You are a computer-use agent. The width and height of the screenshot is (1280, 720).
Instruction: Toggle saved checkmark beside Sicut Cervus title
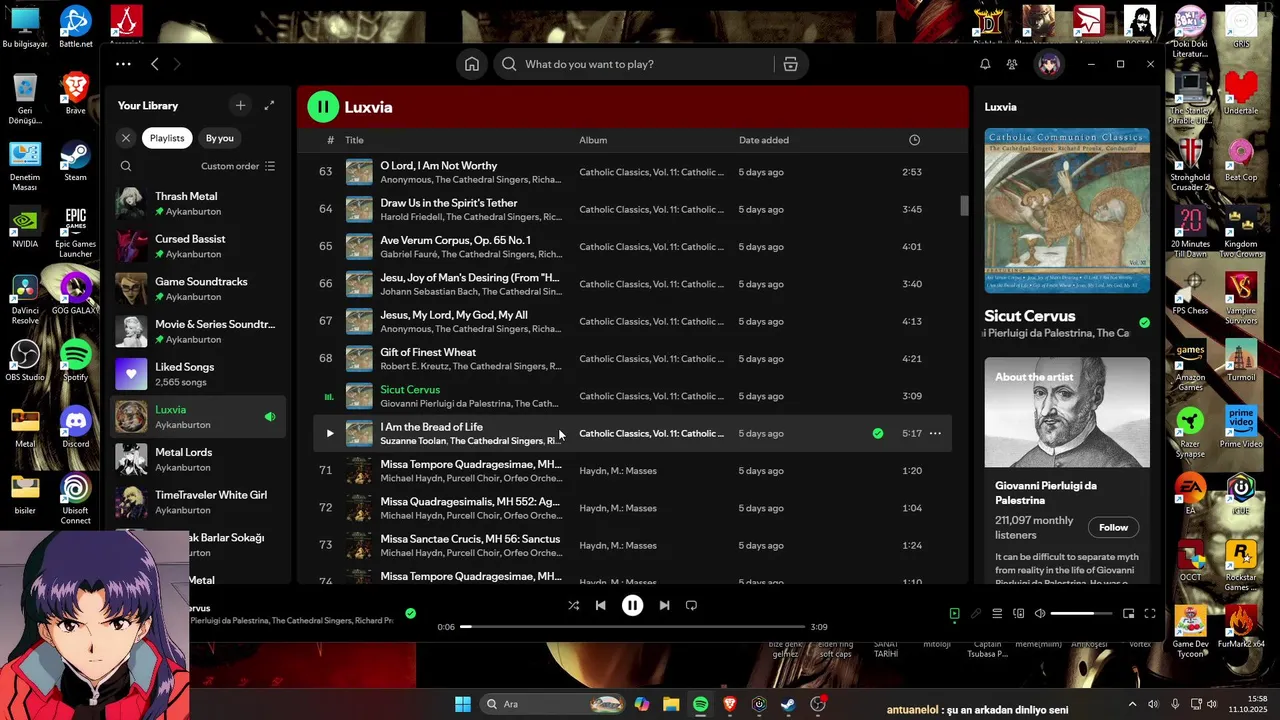tap(1144, 323)
